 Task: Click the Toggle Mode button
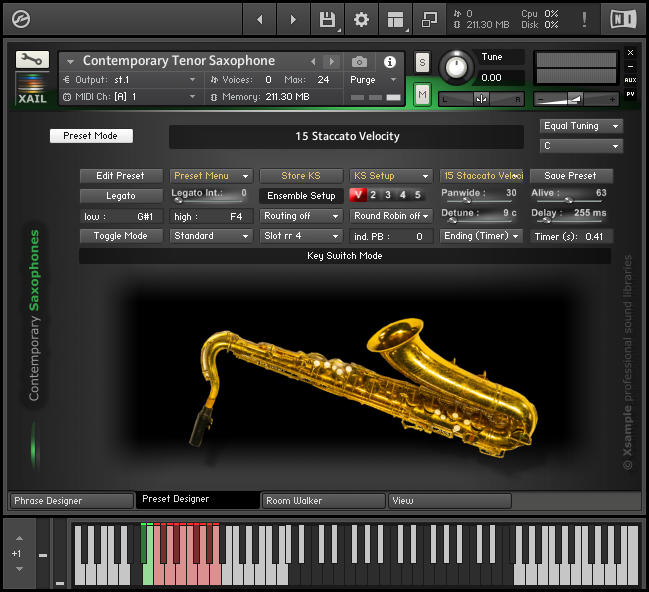tap(121, 236)
